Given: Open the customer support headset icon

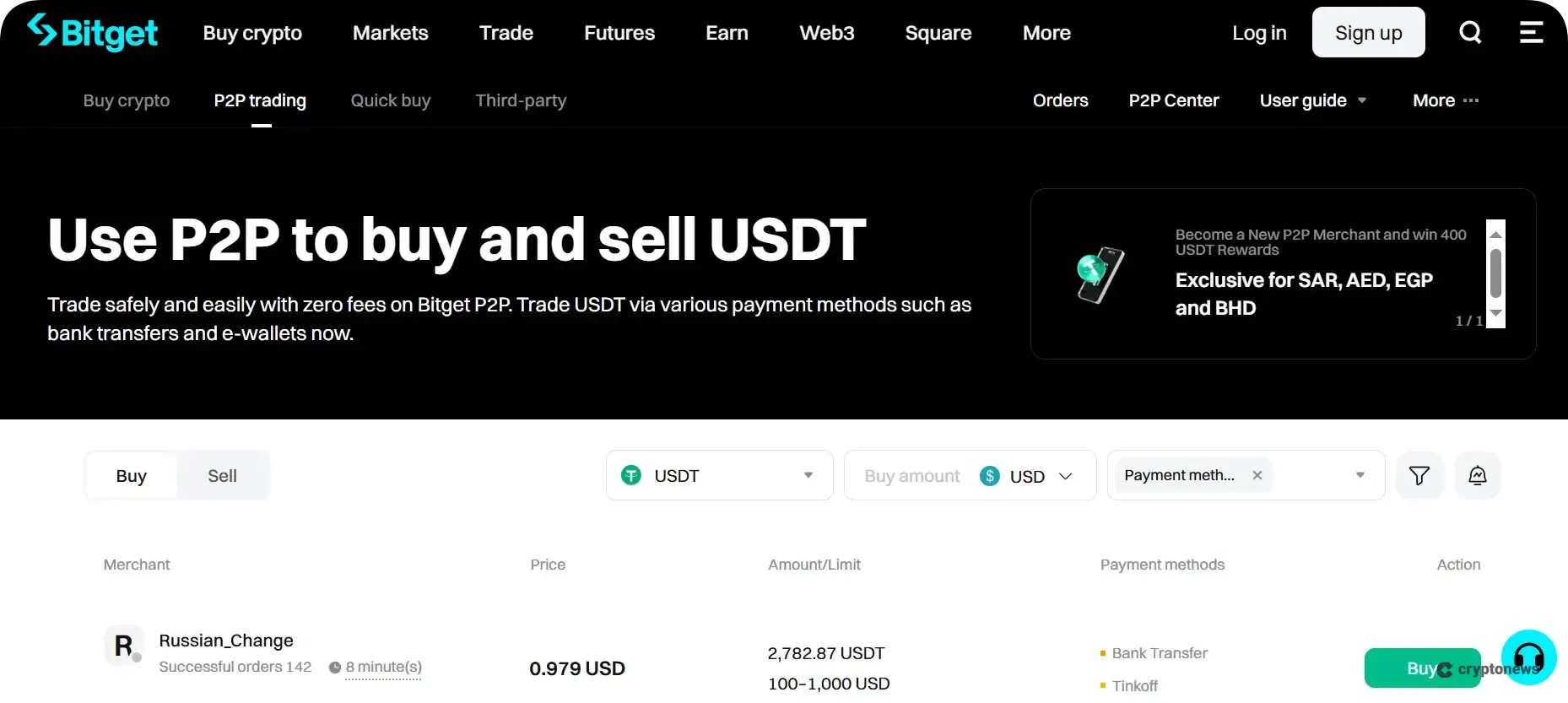Looking at the screenshot, I should 1529,657.
